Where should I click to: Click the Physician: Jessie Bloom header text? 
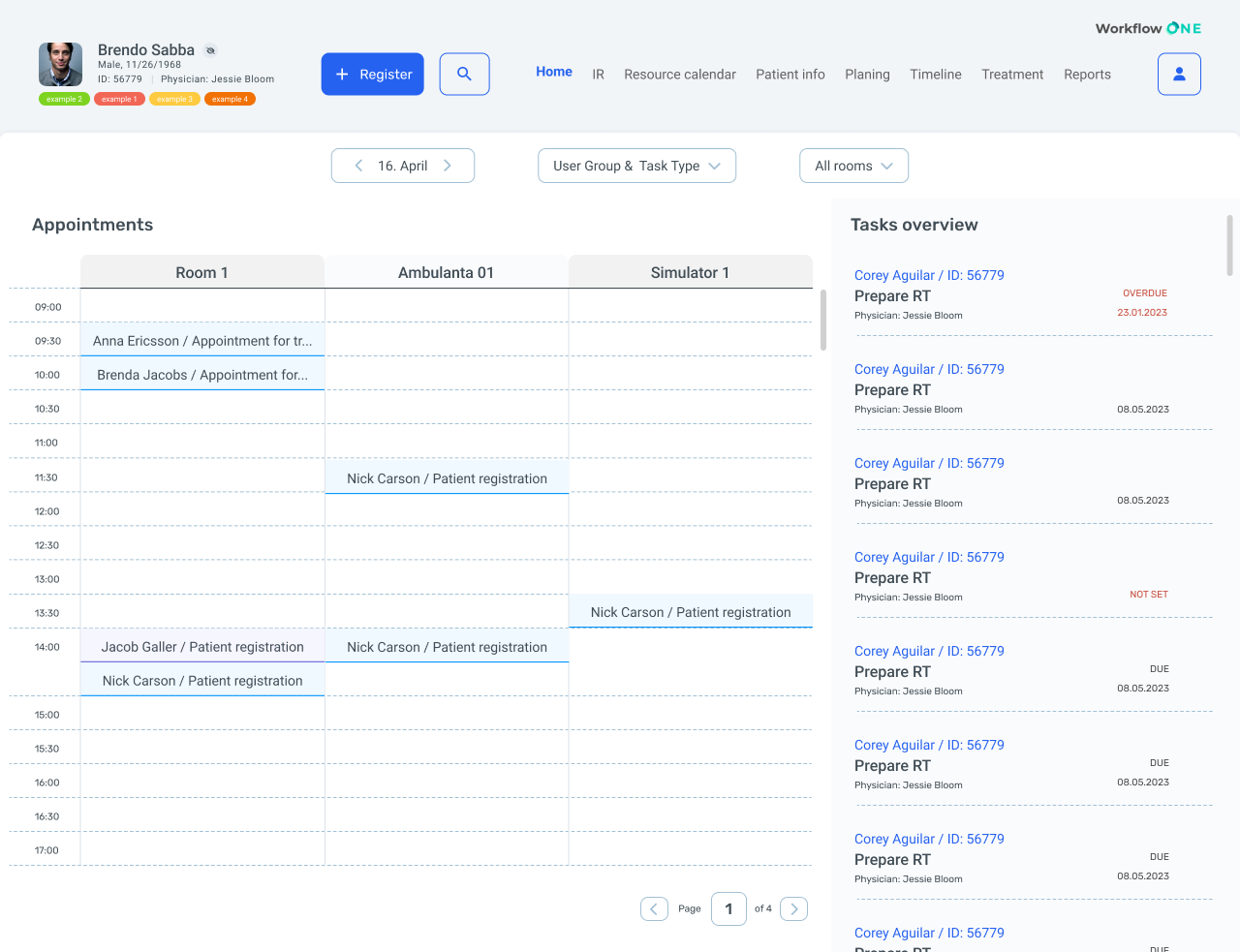(x=217, y=79)
